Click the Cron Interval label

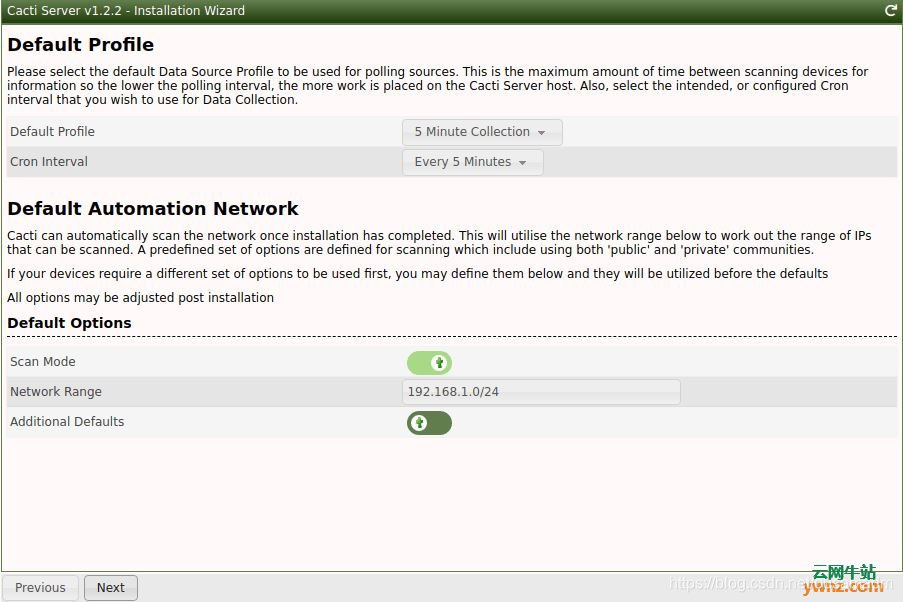pyautogui.click(x=49, y=161)
